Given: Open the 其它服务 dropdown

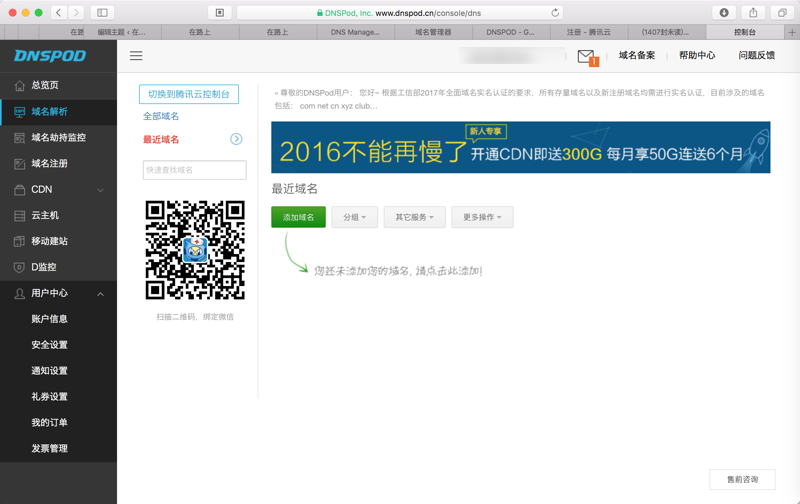Looking at the screenshot, I should (x=414, y=217).
